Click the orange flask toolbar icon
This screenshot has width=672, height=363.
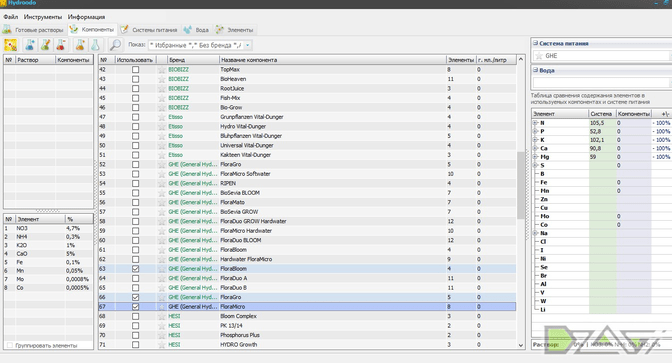pos(80,45)
